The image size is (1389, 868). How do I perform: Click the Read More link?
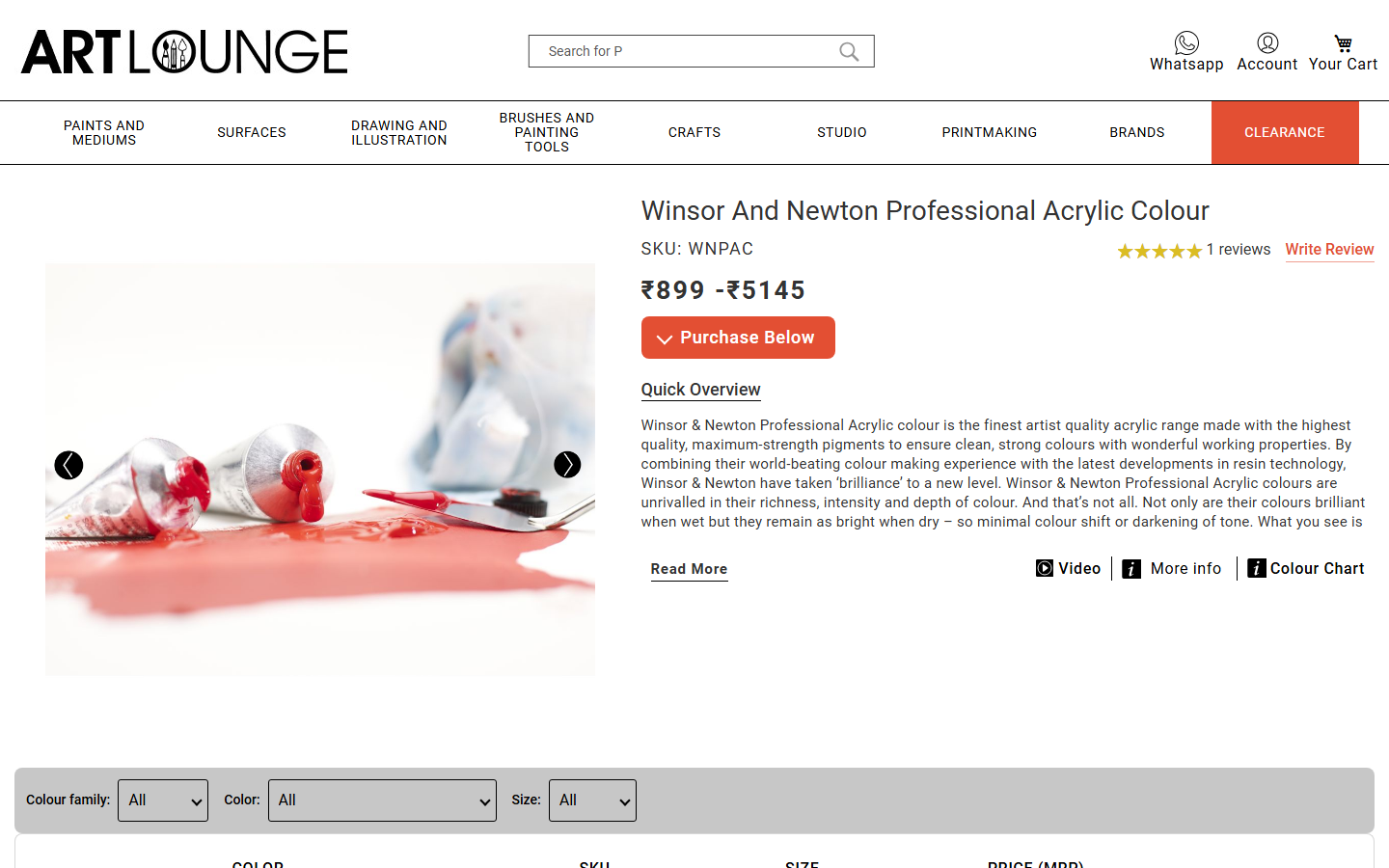coord(689,569)
